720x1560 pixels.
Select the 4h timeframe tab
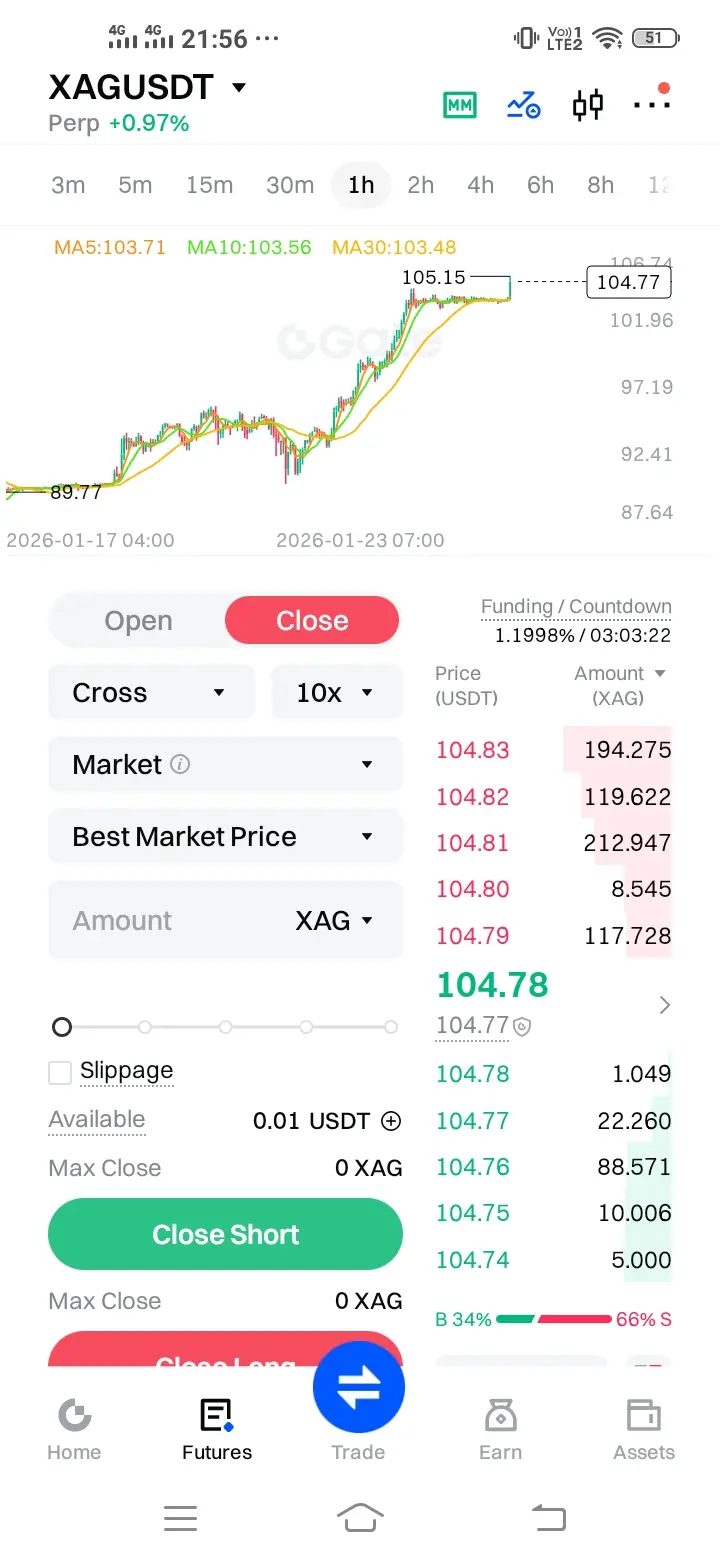click(480, 185)
